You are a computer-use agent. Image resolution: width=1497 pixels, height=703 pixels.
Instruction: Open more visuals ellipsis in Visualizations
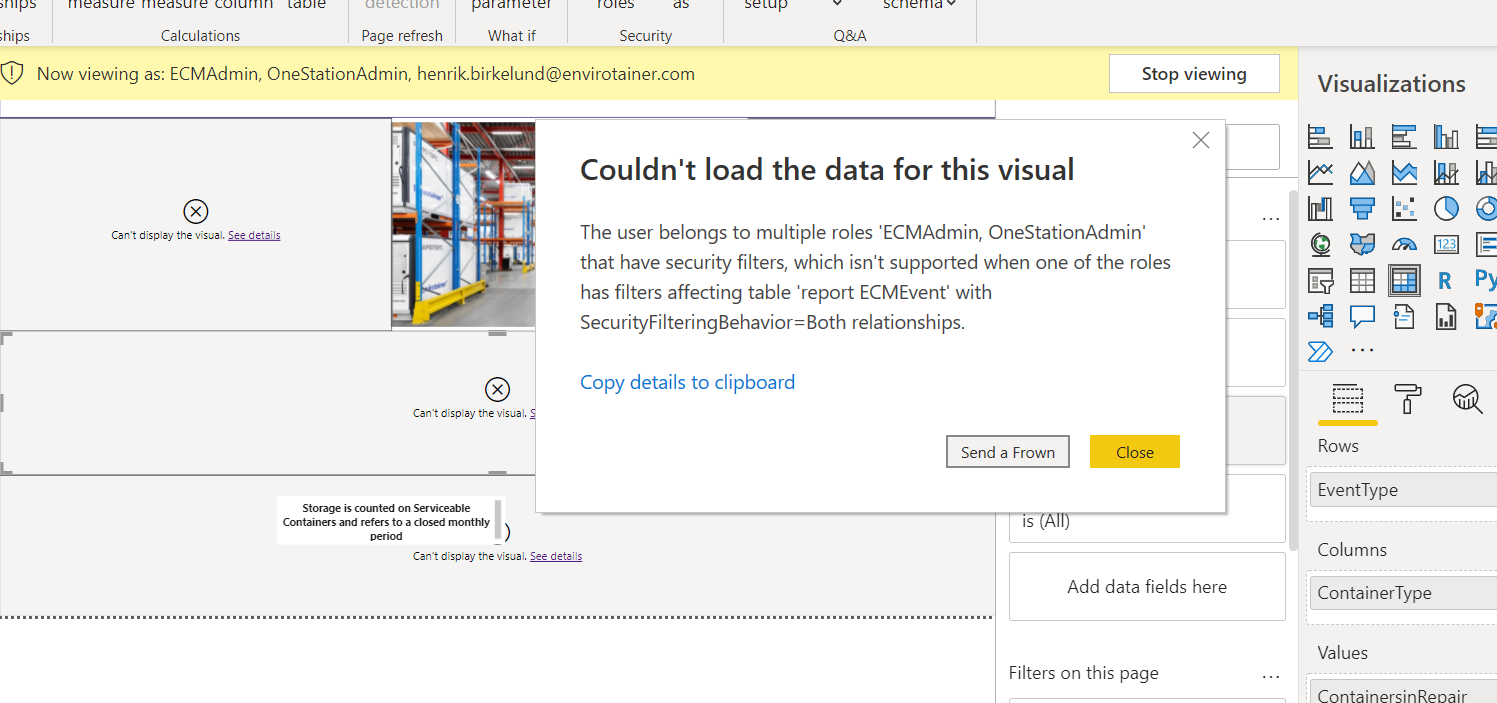point(1362,351)
